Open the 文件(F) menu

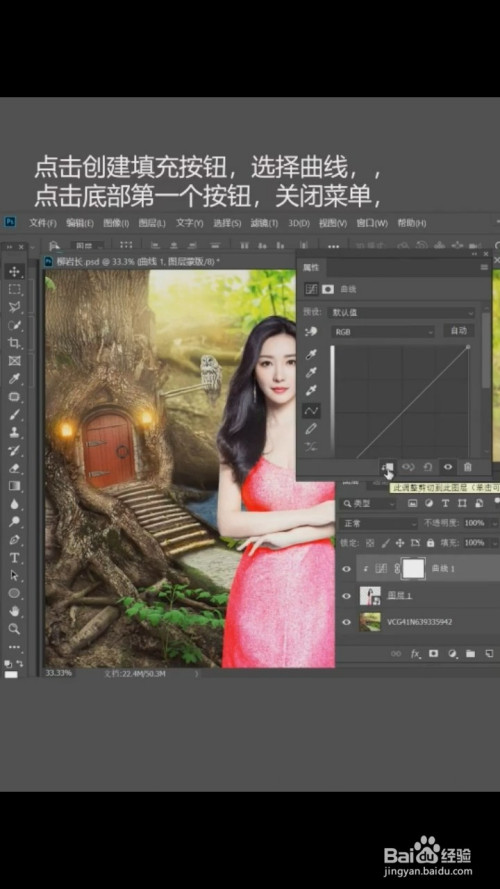click(x=43, y=223)
